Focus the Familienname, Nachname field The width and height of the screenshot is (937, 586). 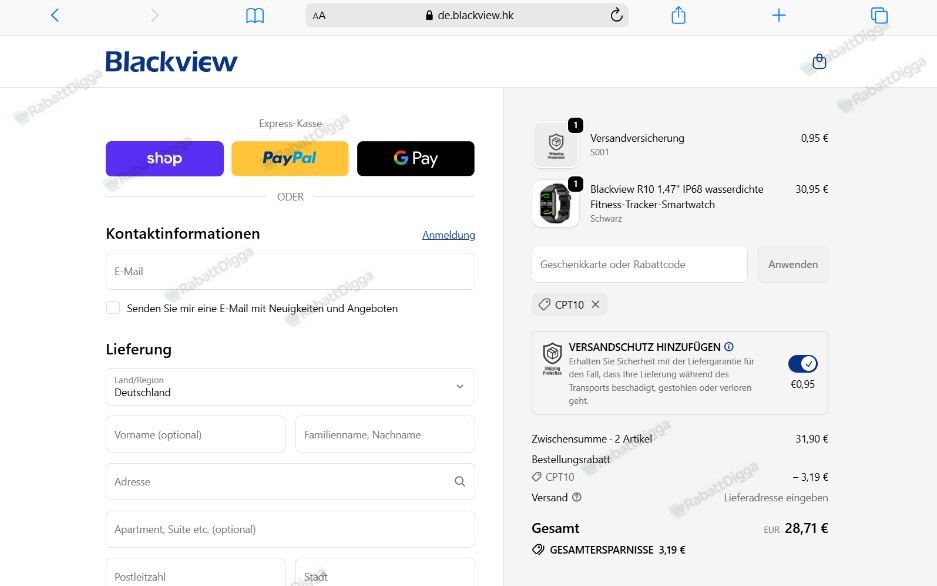(385, 434)
